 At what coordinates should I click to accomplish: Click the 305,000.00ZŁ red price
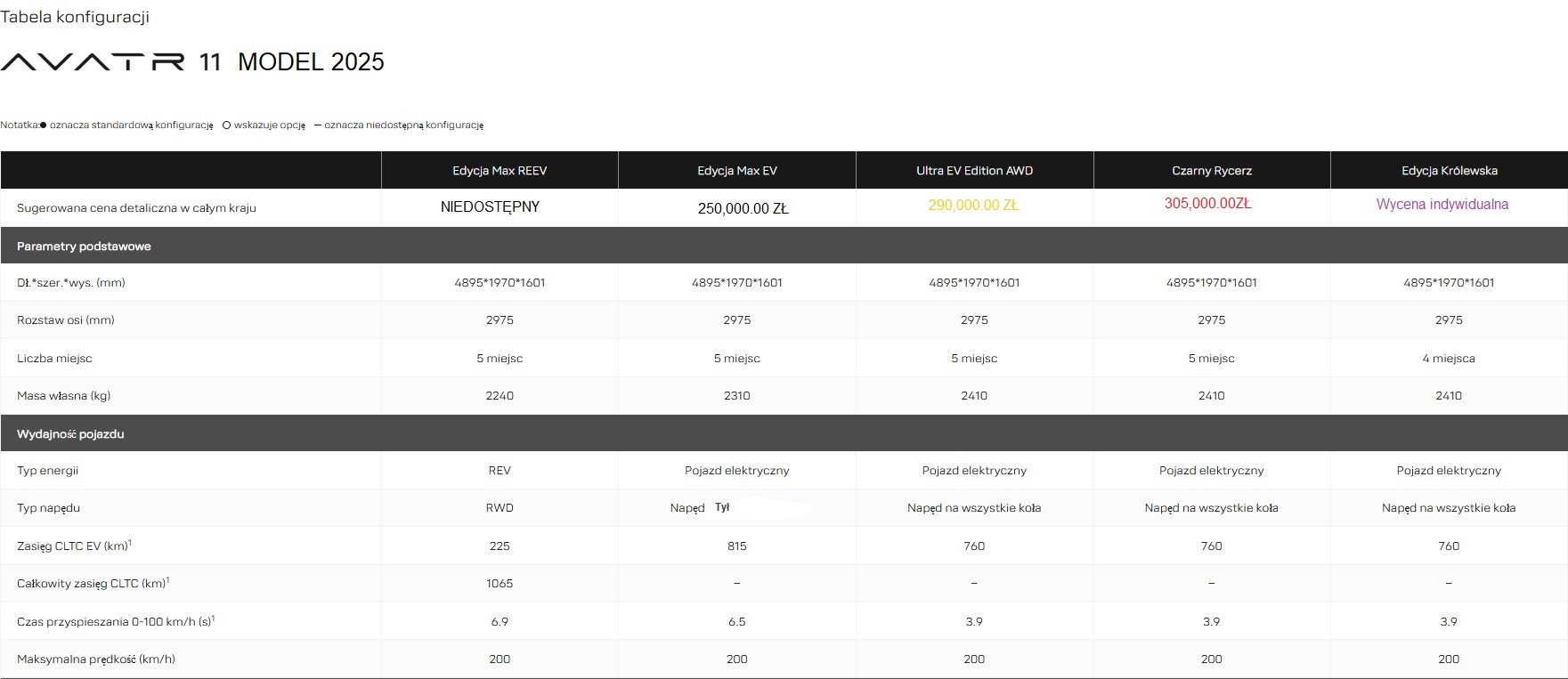[x=1207, y=204]
